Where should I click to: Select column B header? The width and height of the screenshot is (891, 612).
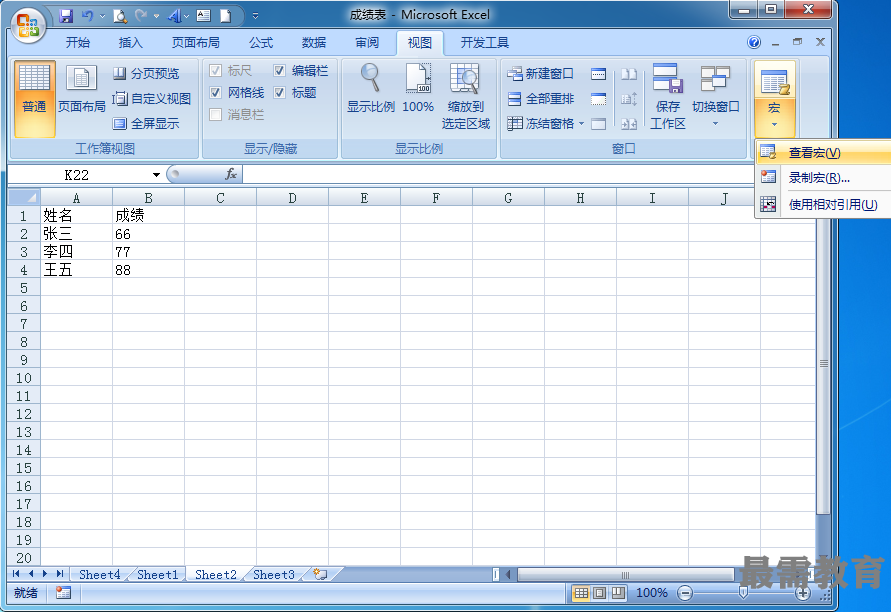click(148, 198)
